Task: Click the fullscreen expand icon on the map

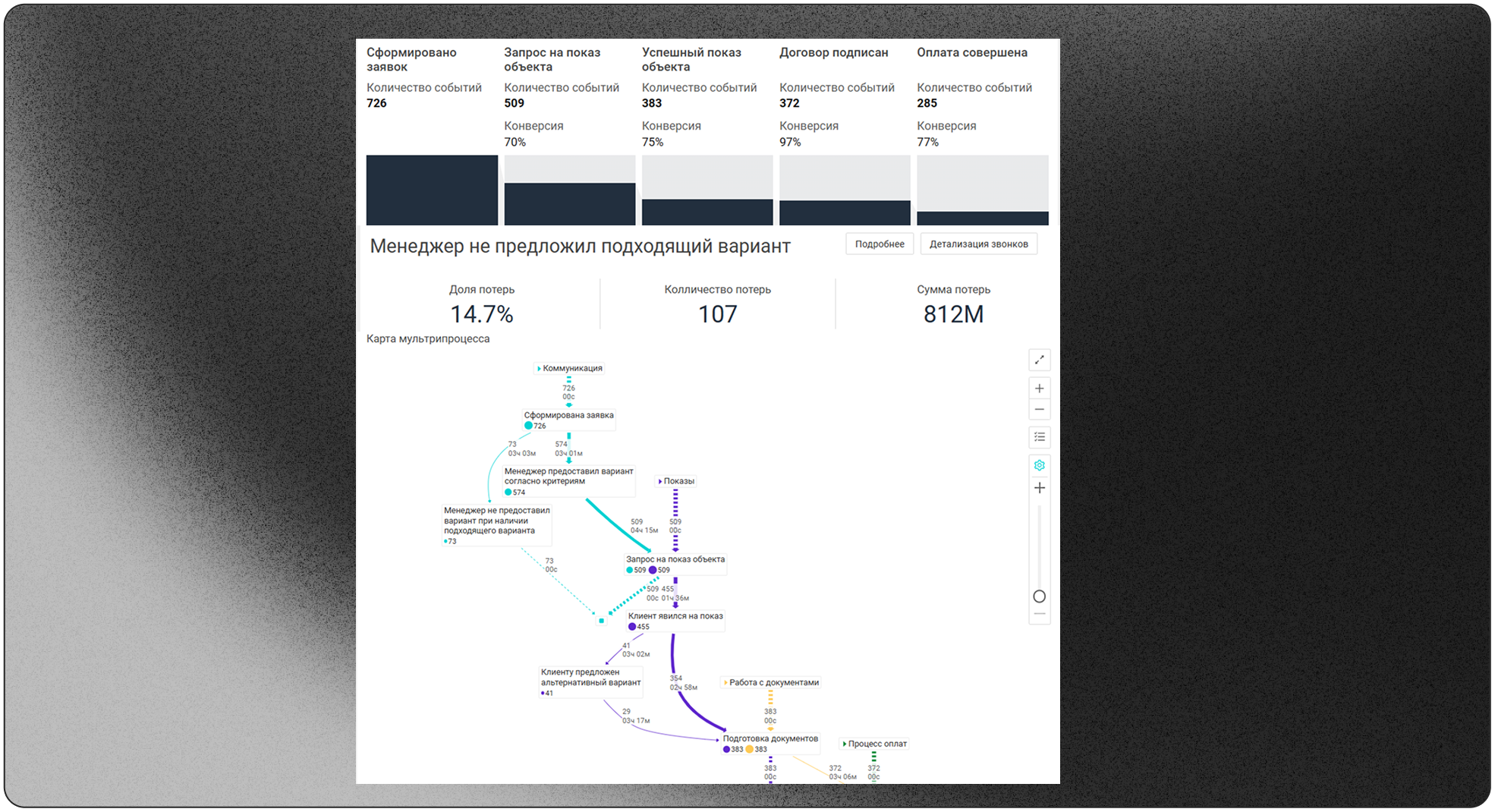Action: [x=1039, y=360]
